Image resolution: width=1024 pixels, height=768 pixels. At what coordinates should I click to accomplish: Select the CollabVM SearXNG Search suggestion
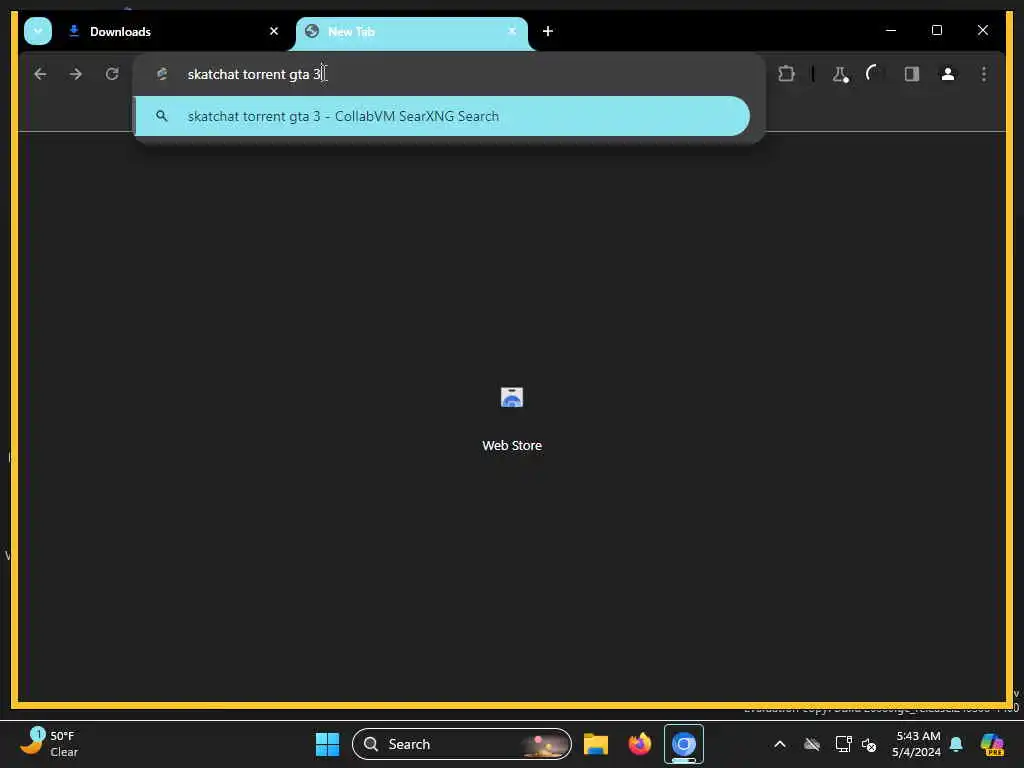(x=441, y=116)
